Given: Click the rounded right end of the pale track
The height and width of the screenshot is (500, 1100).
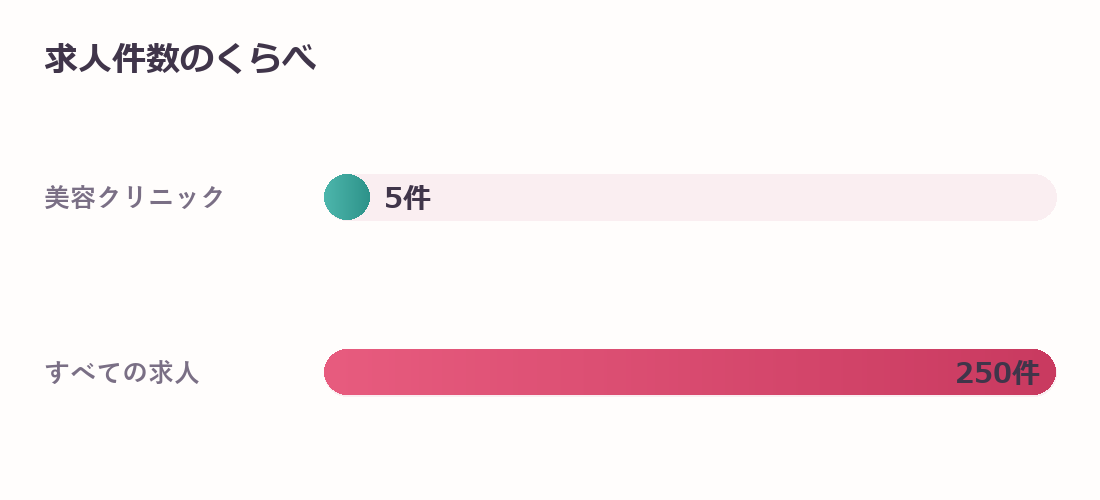Looking at the screenshot, I should pyautogui.click(x=1045, y=197).
